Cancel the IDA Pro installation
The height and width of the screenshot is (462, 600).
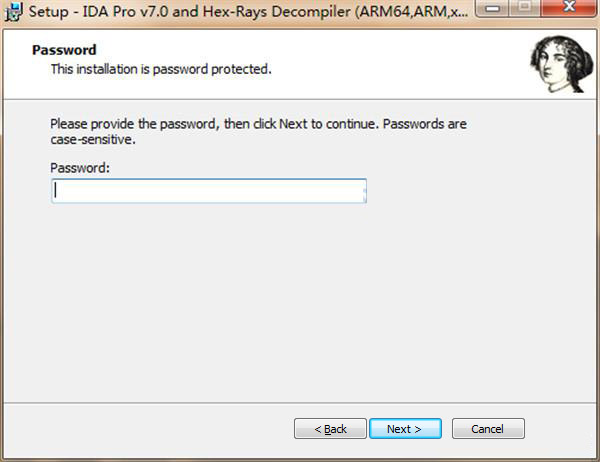click(488, 429)
